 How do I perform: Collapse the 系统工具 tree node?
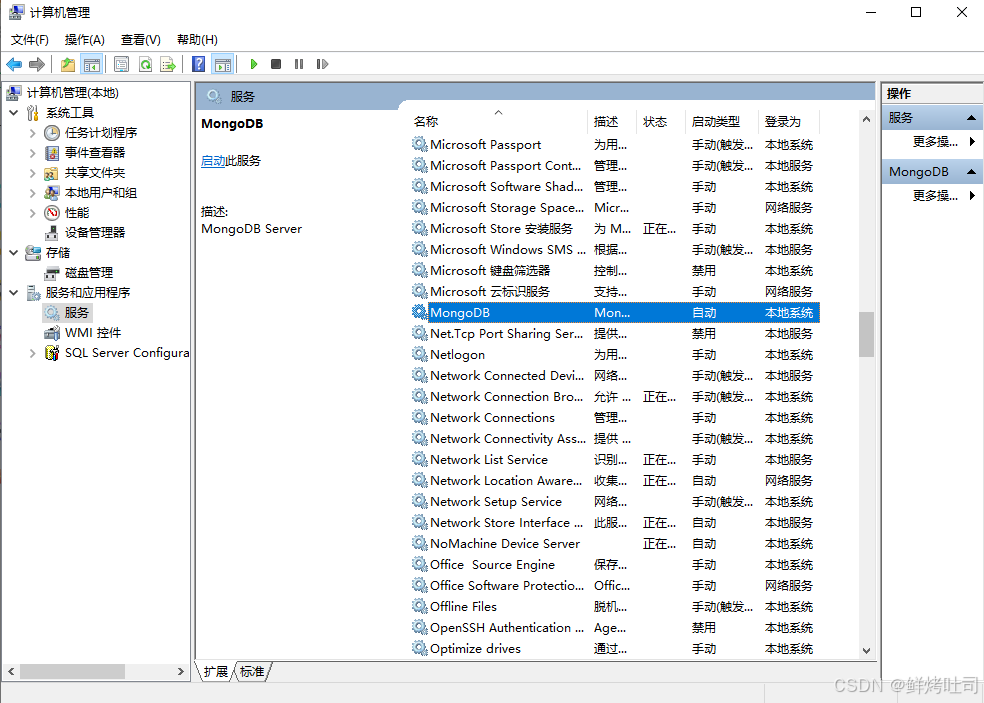point(14,113)
